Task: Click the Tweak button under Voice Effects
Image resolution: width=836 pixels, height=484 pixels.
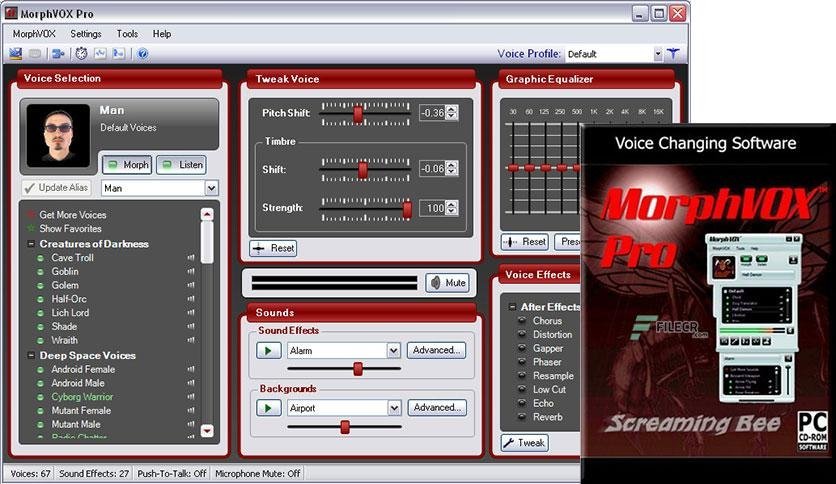Action: click(x=525, y=443)
